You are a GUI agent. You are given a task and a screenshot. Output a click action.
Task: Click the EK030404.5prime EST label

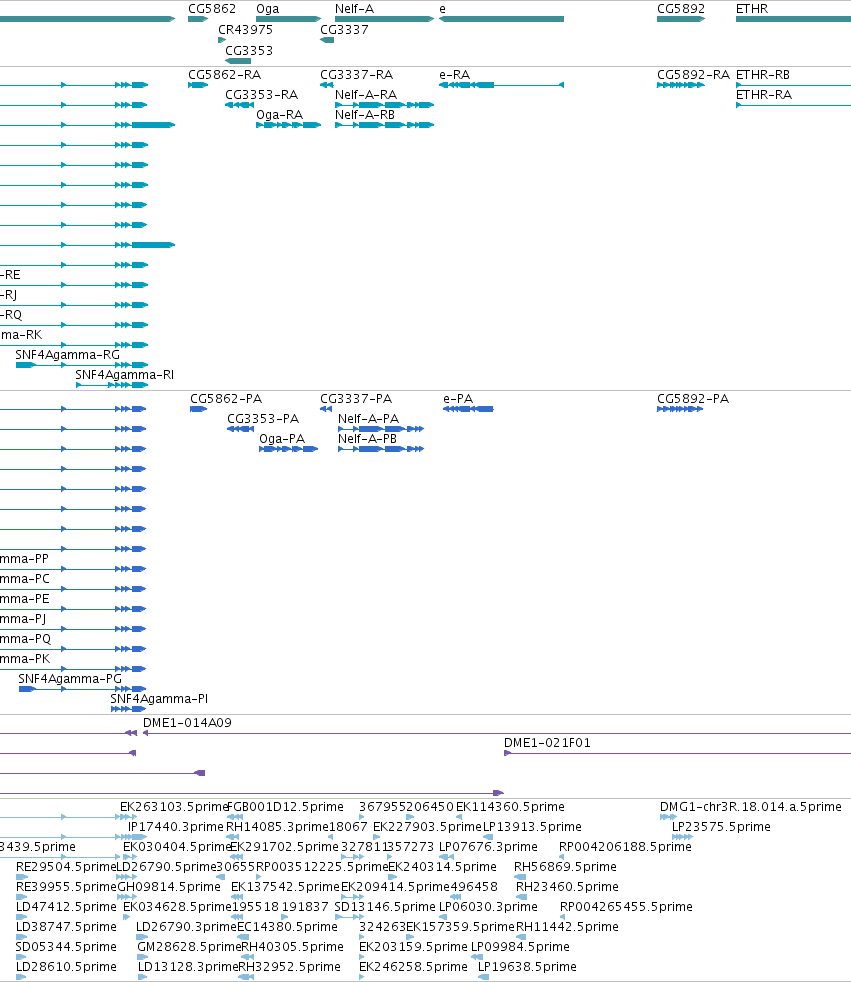coord(177,847)
